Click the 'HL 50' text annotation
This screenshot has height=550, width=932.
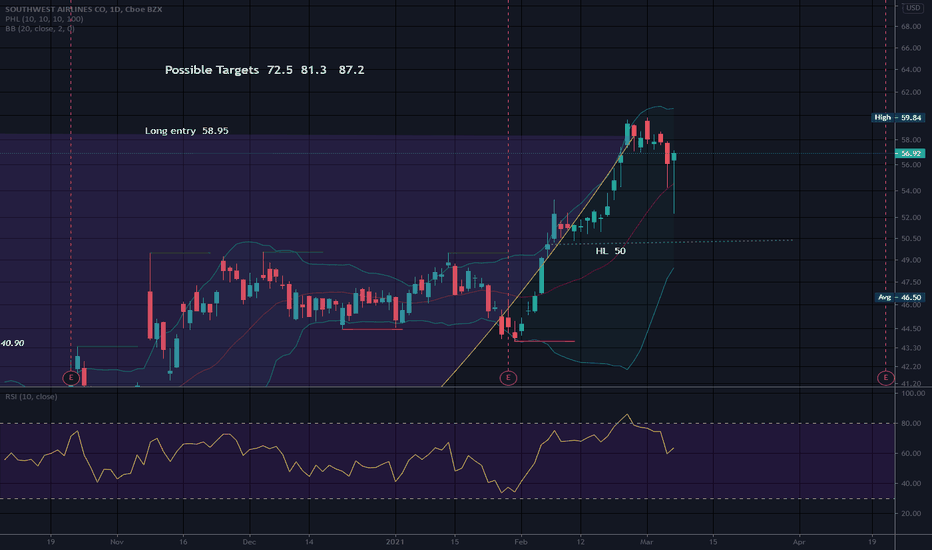click(610, 251)
